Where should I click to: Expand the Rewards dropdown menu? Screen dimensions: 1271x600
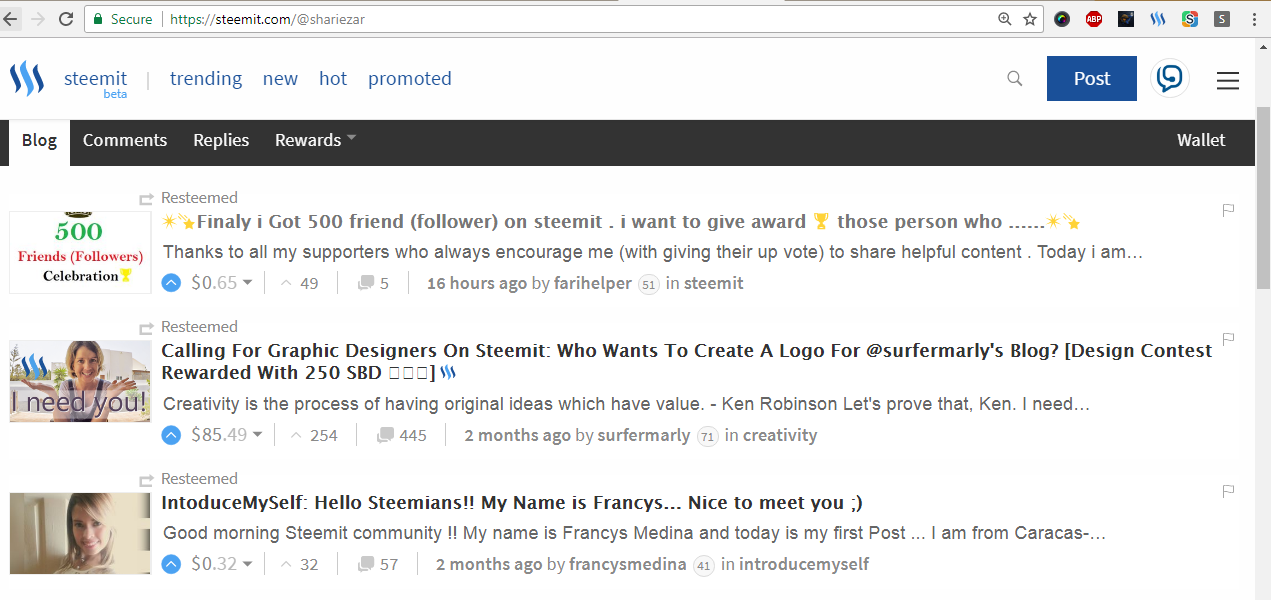[x=316, y=140]
